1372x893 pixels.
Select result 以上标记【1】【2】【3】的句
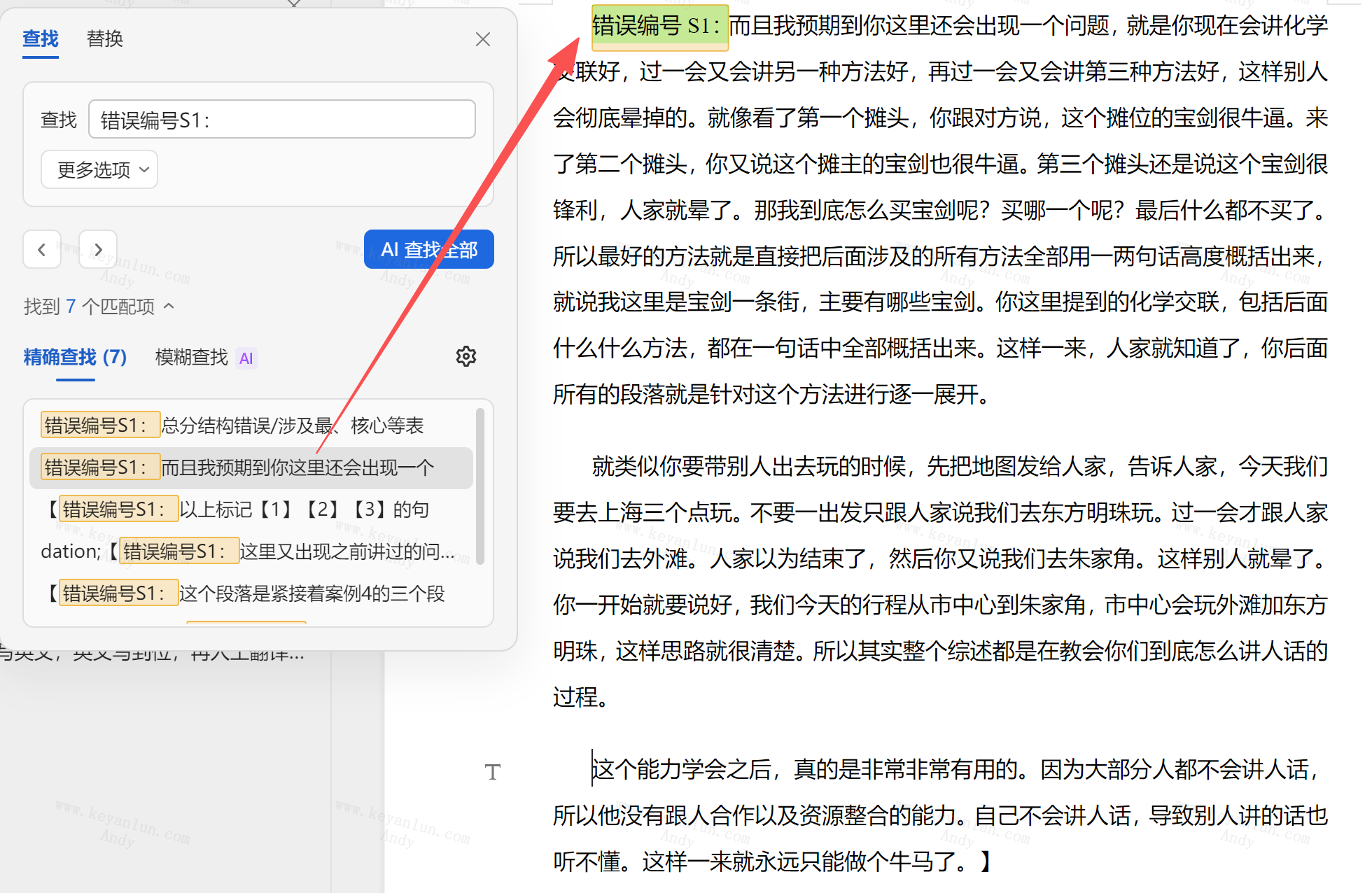252,509
